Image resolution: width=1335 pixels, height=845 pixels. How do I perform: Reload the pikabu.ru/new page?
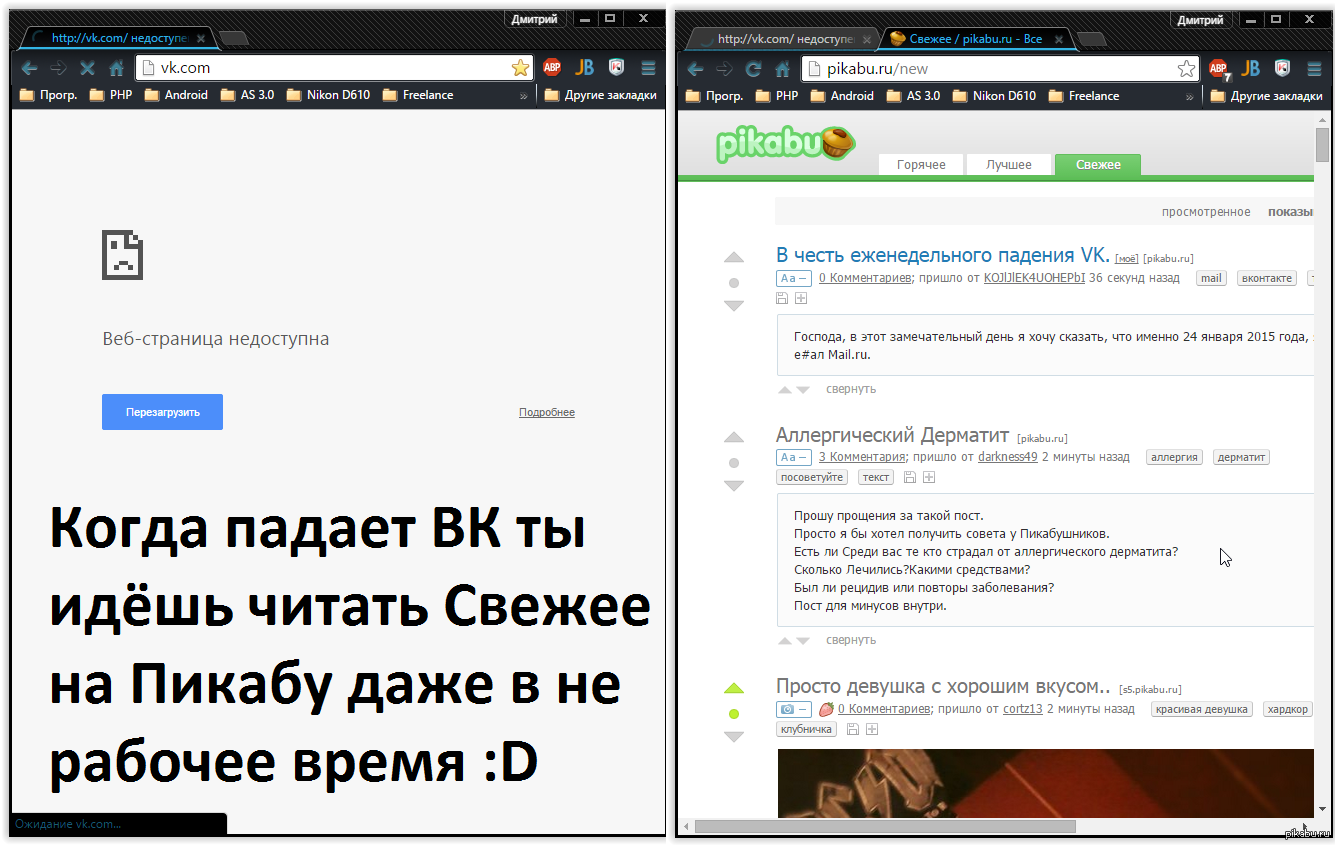[753, 69]
